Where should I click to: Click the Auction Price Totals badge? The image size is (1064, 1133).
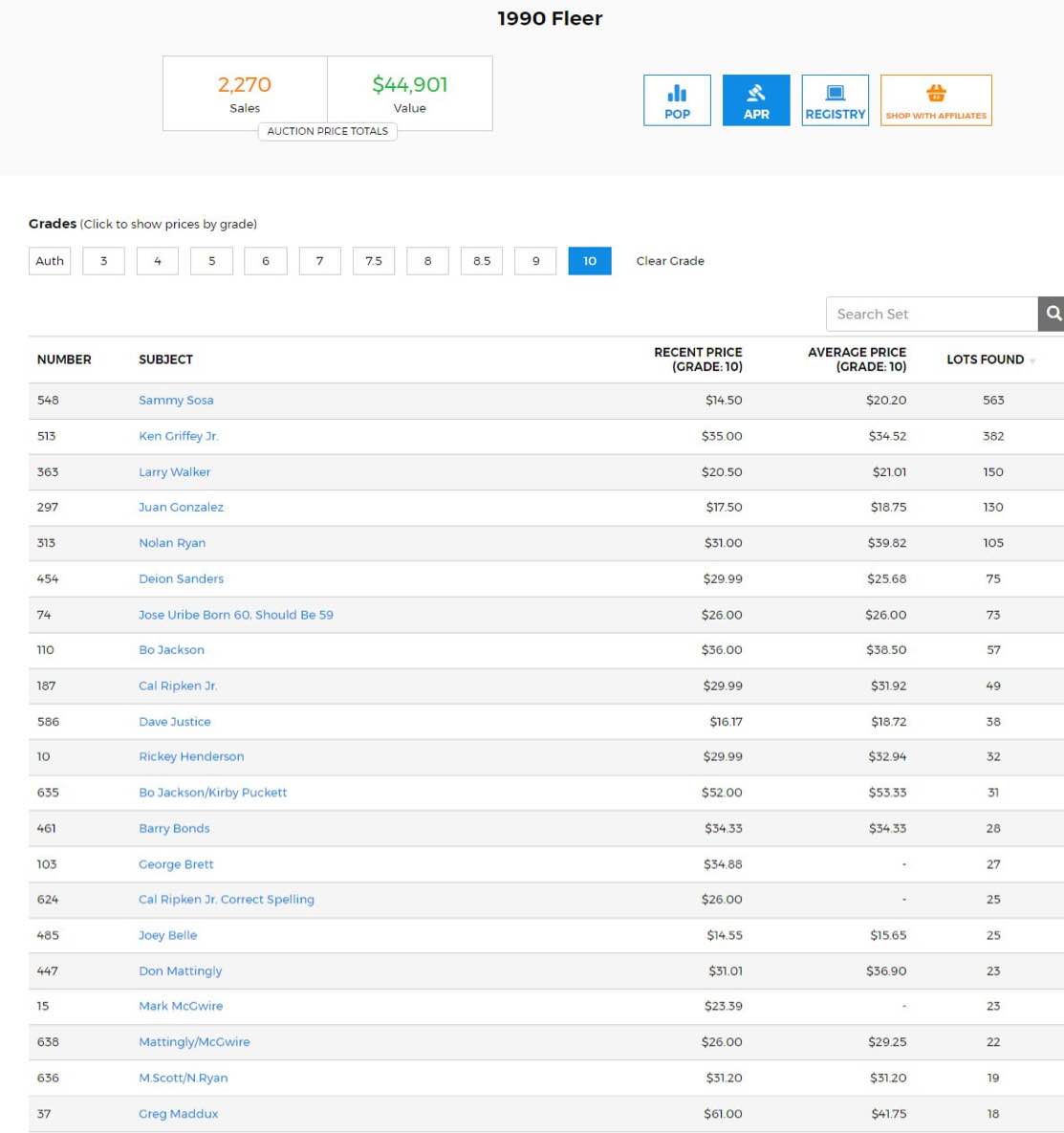tap(328, 131)
